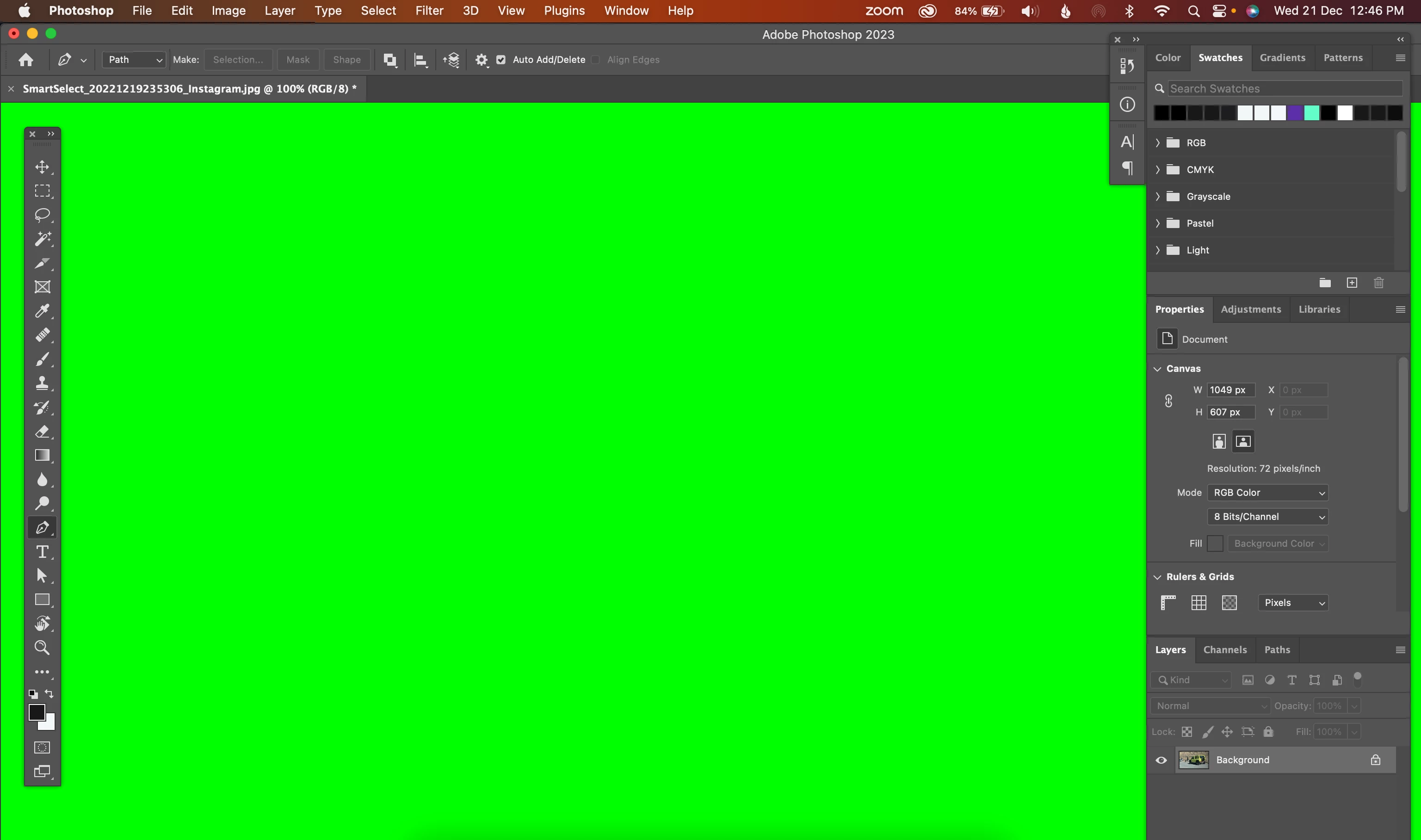Switch to the Channels tab
The height and width of the screenshot is (840, 1421).
[x=1224, y=650]
